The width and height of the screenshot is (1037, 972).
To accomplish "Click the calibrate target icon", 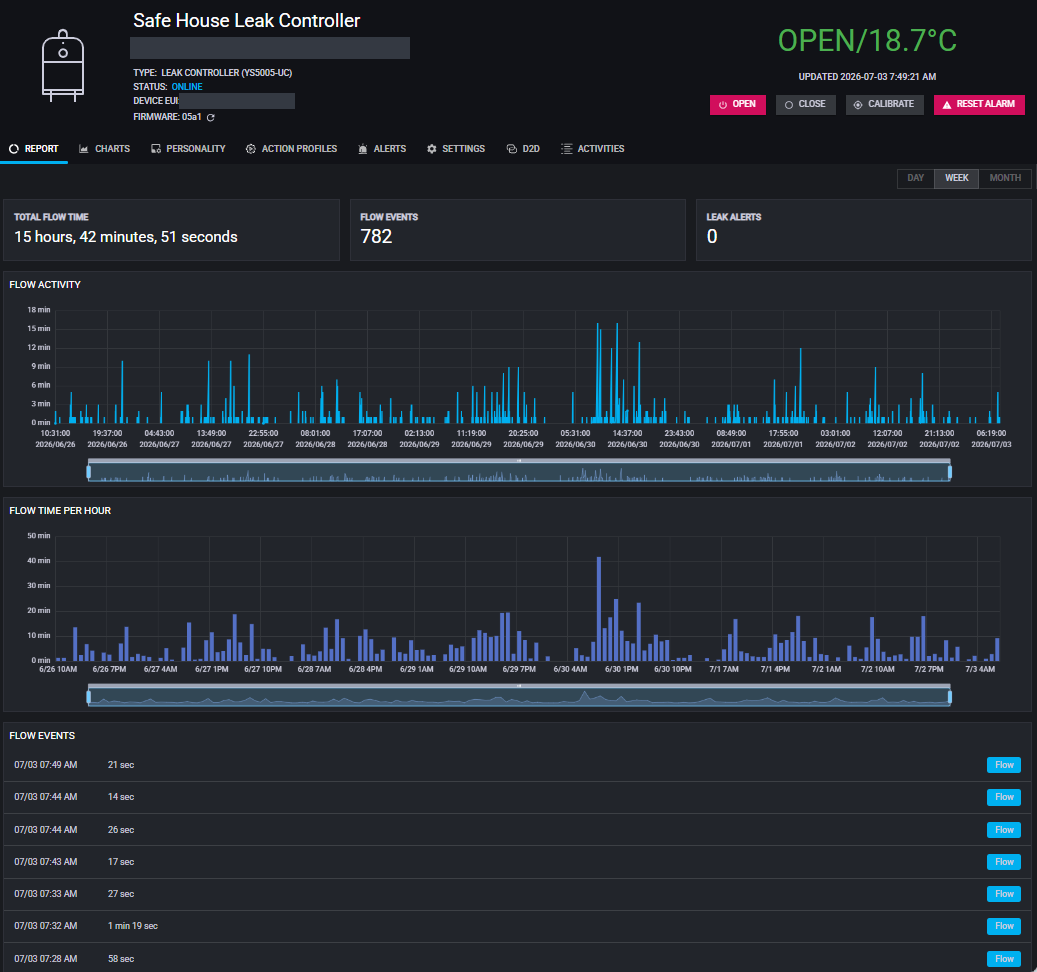I will (858, 104).
